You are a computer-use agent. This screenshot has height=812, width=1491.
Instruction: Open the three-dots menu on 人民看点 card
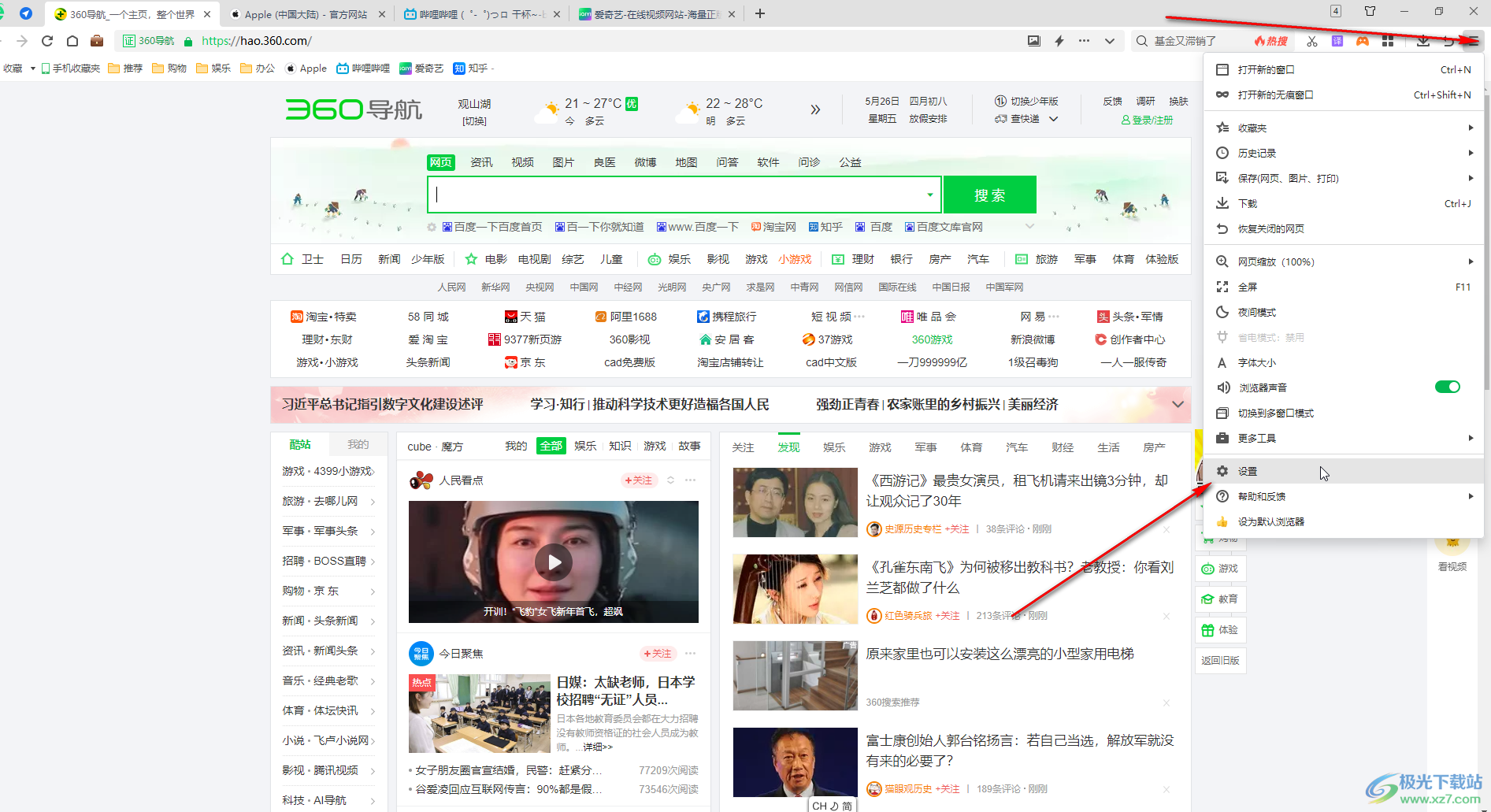(691, 480)
